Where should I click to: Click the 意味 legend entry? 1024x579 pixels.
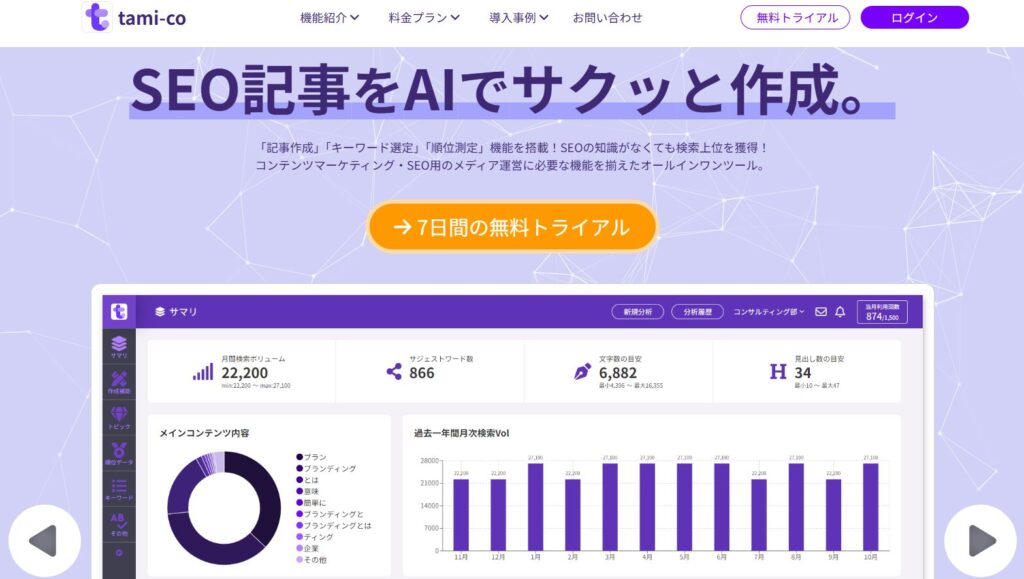[x=308, y=491]
